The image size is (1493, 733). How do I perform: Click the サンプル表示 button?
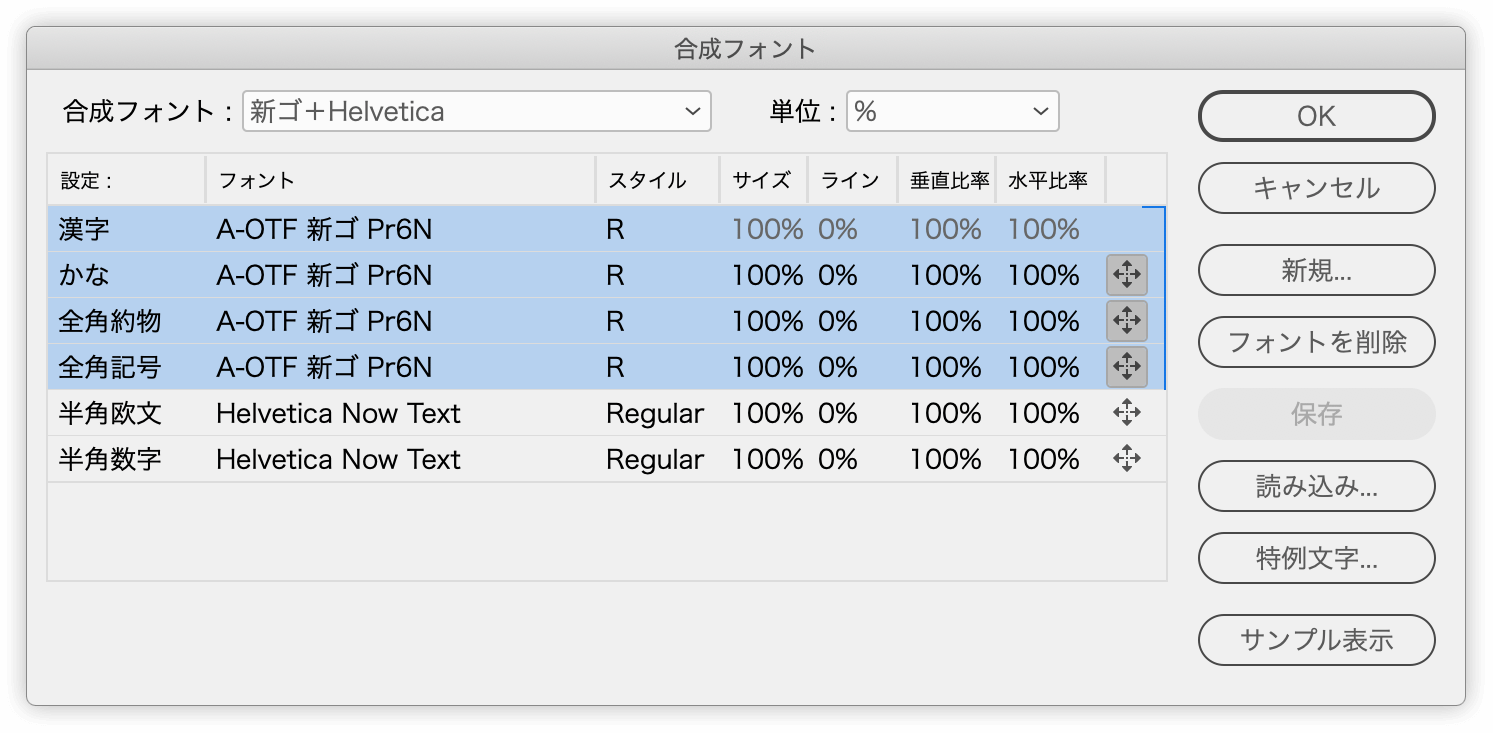pyautogui.click(x=1316, y=640)
